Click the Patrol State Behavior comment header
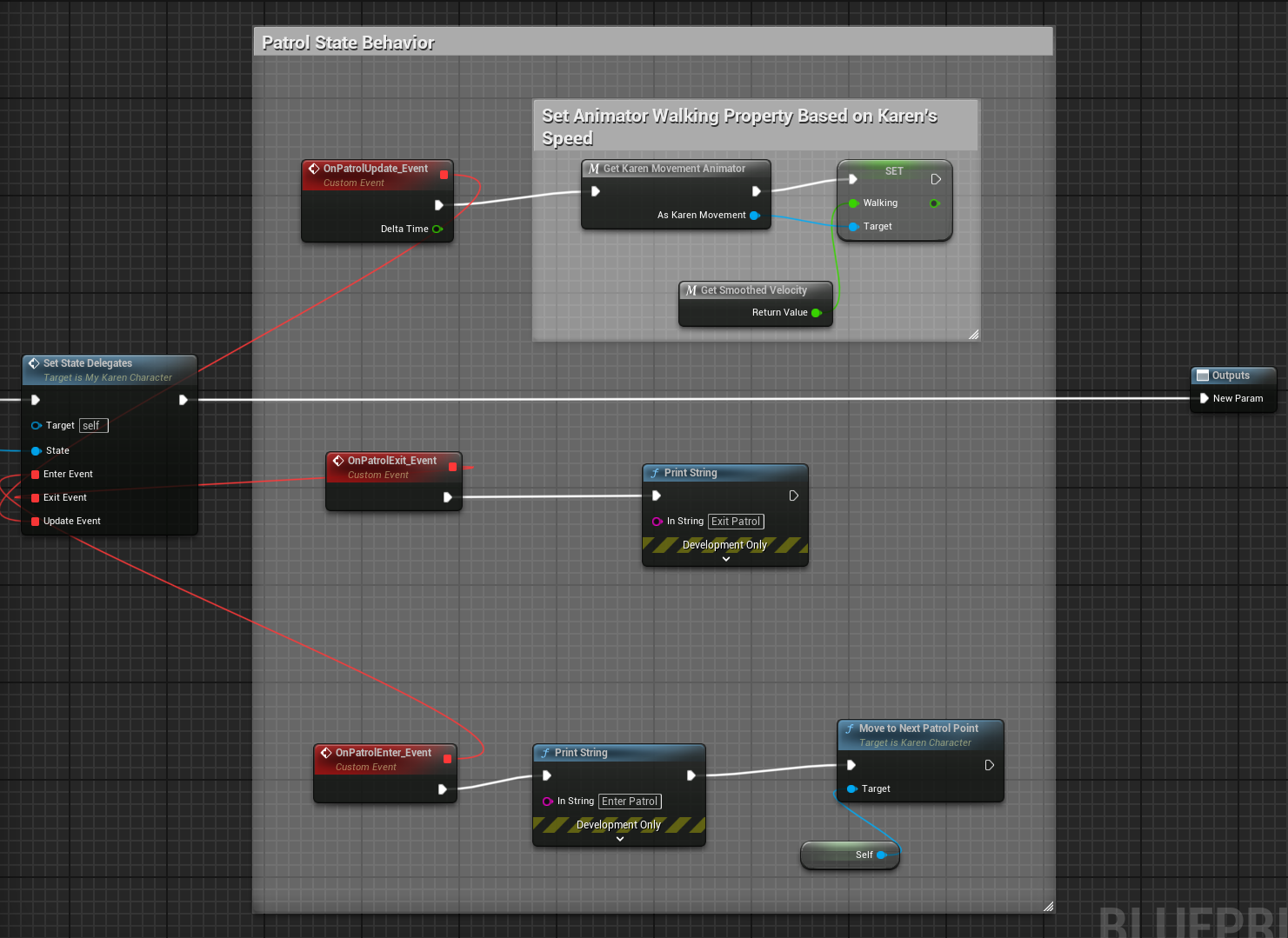 pyautogui.click(x=348, y=41)
